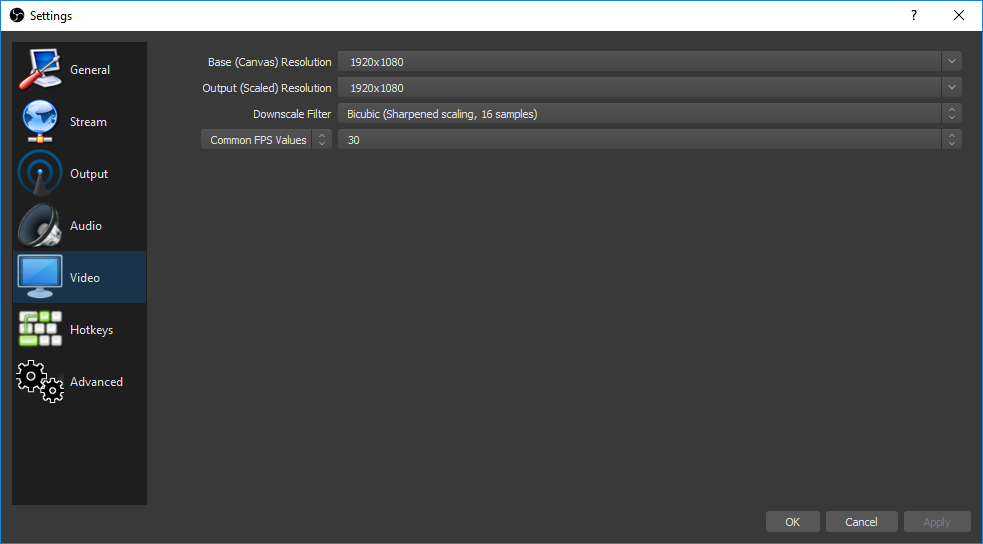Screen dimensions: 983x544
Task: Click the Output (Scaled) Resolution label
Action: (x=266, y=88)
